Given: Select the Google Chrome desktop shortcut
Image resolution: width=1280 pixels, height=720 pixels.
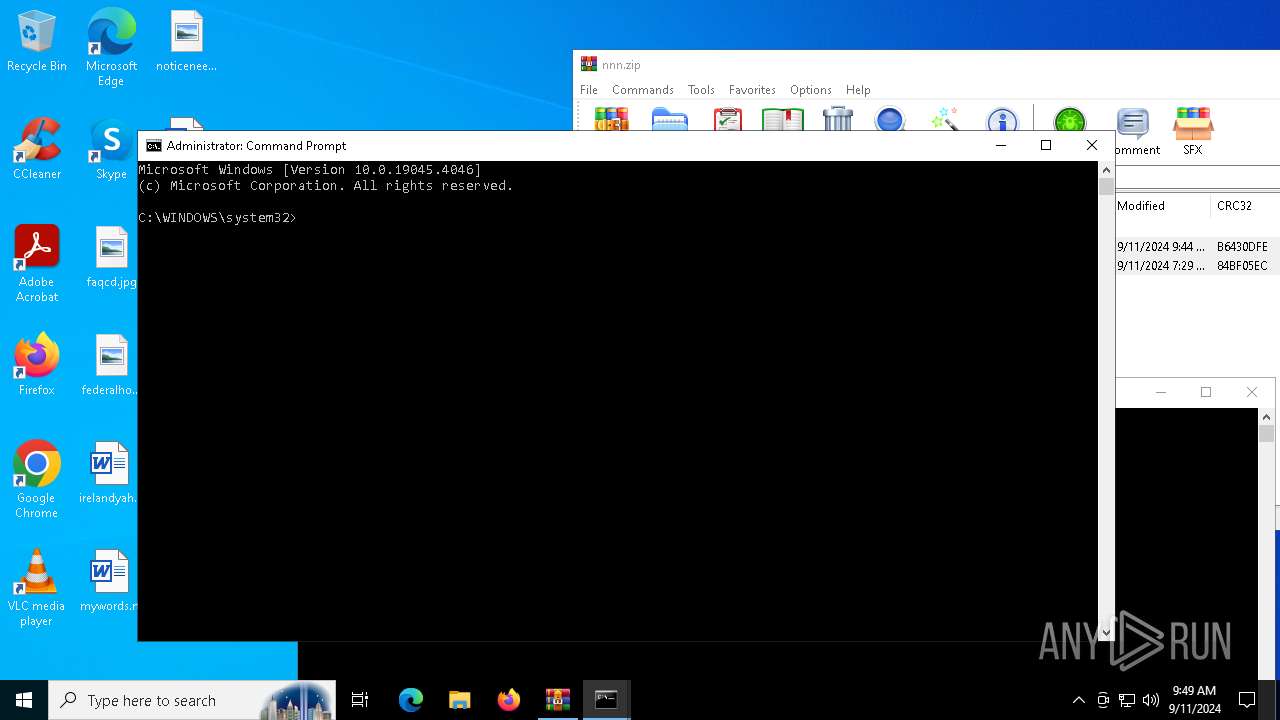Looking at the screenshot, I should pos(37,480).
